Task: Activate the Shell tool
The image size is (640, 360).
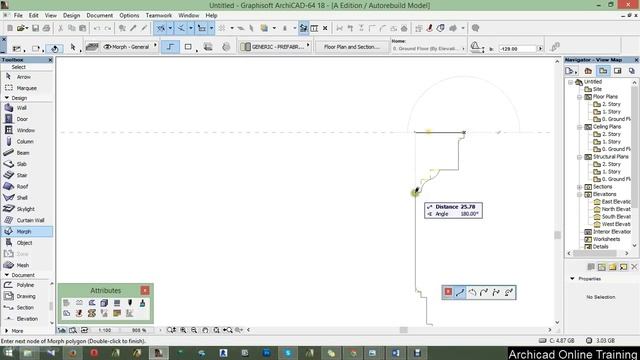Action: click(x=27, y=198)
